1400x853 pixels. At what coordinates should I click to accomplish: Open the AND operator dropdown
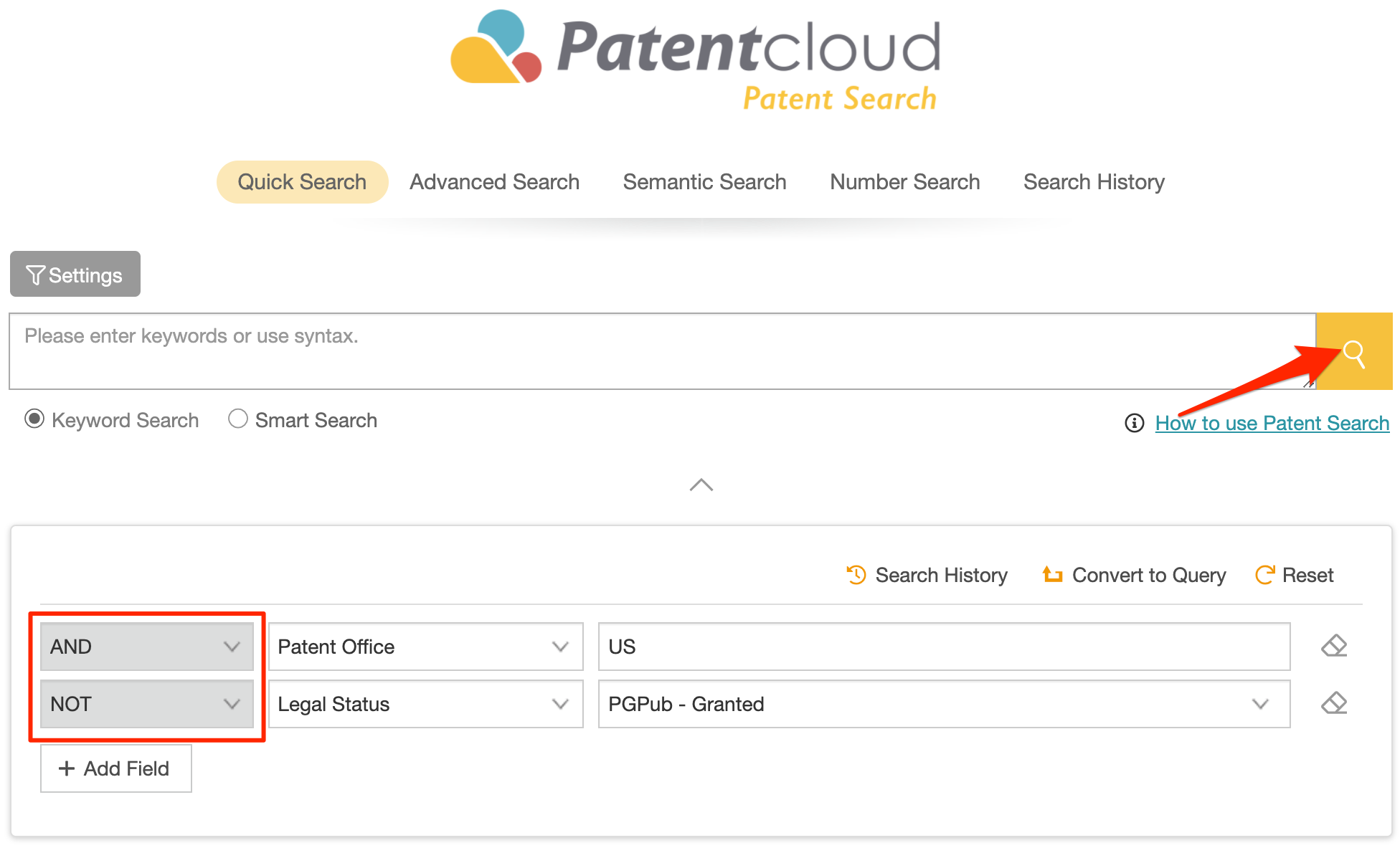point(147,647)
